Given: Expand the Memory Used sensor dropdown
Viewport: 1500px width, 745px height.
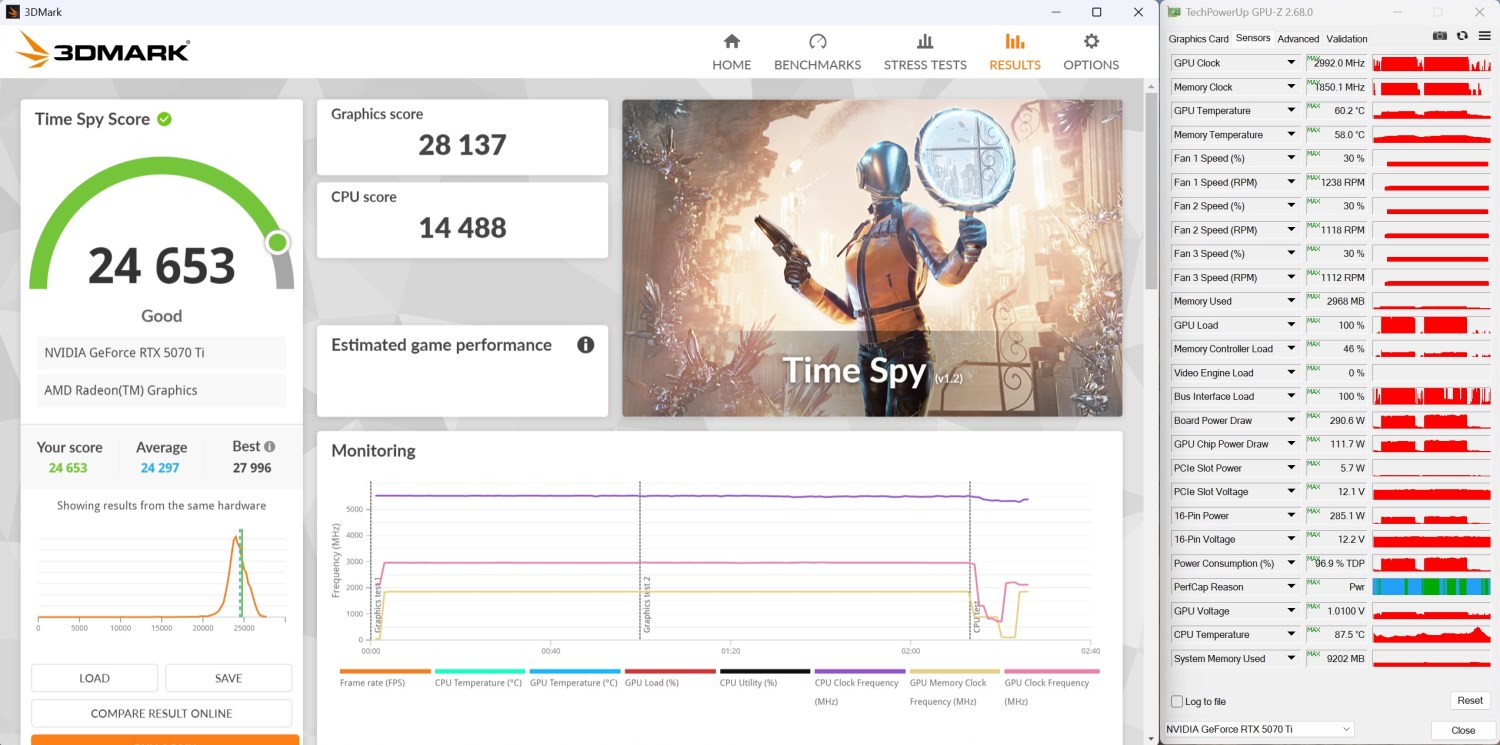Looking at the screenshot, I should (1291, 301).
